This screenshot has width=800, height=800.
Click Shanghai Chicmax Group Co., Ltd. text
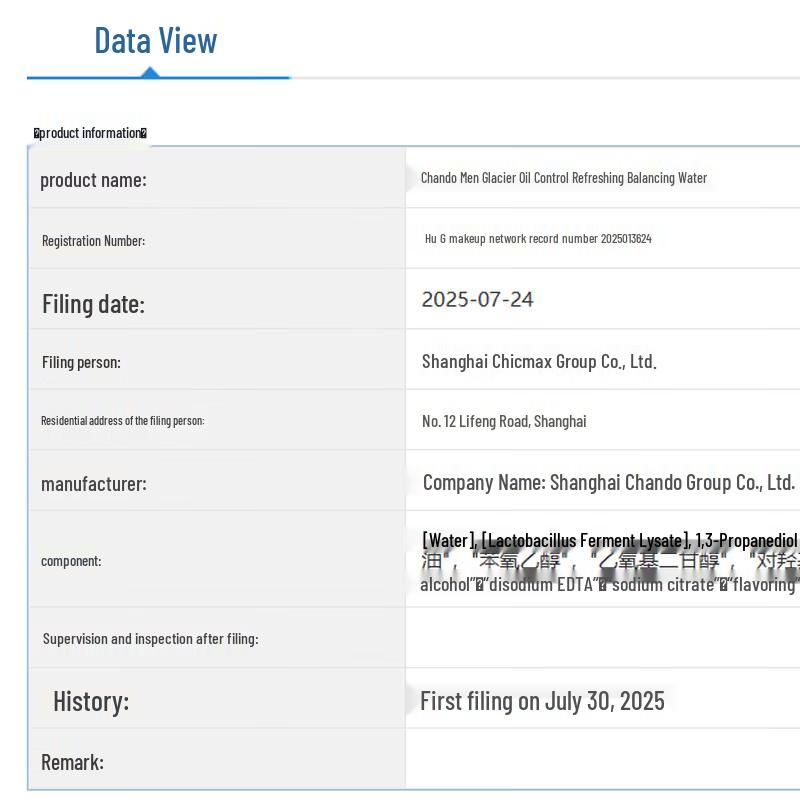(538, 362)
